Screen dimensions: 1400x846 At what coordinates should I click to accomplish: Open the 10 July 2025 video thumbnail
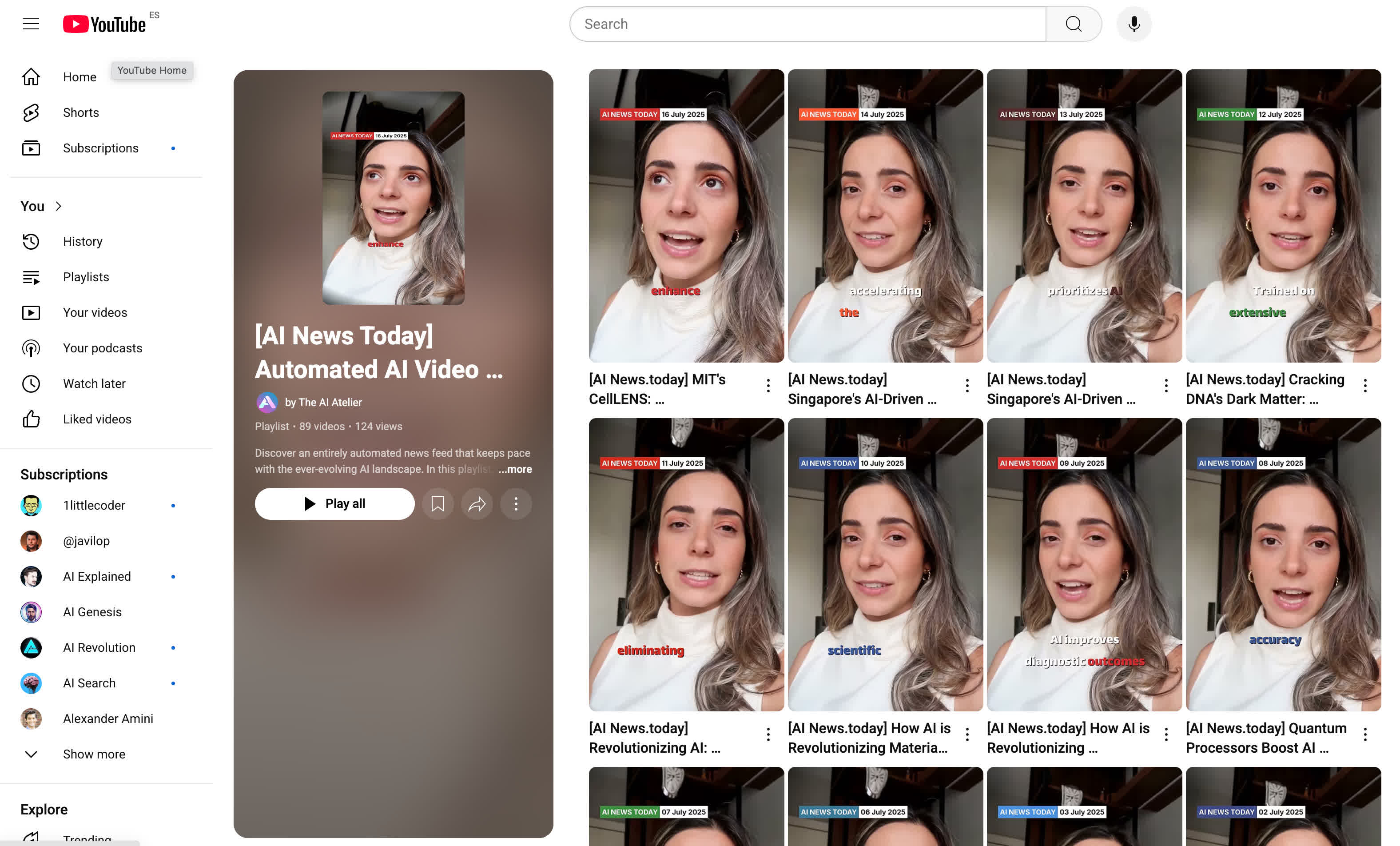pyautogui.click(x=885, y=565)
